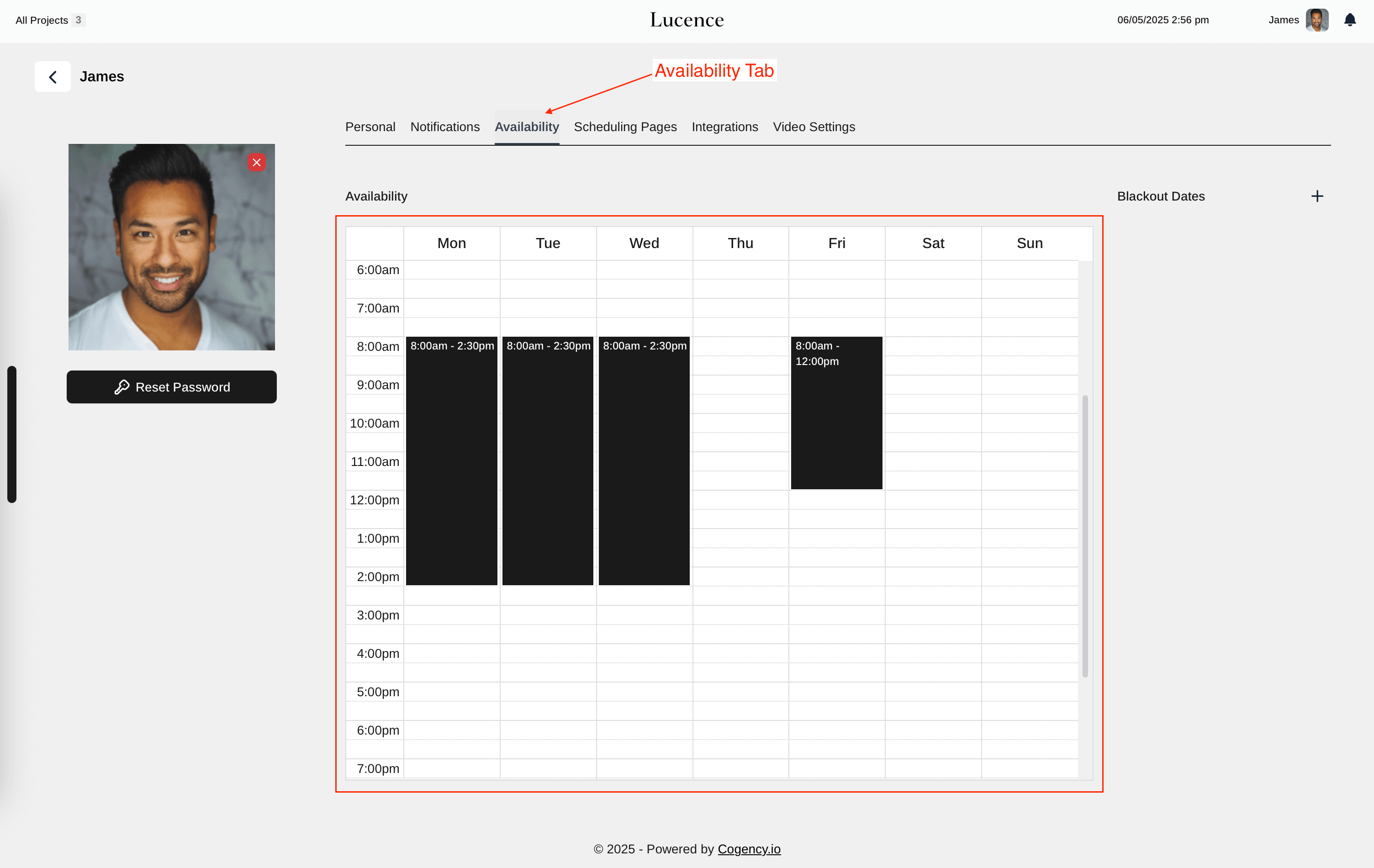This screenshot has width=1374, height=868.
Task: Switch to the Personal tab
Action: pos(370,127)
